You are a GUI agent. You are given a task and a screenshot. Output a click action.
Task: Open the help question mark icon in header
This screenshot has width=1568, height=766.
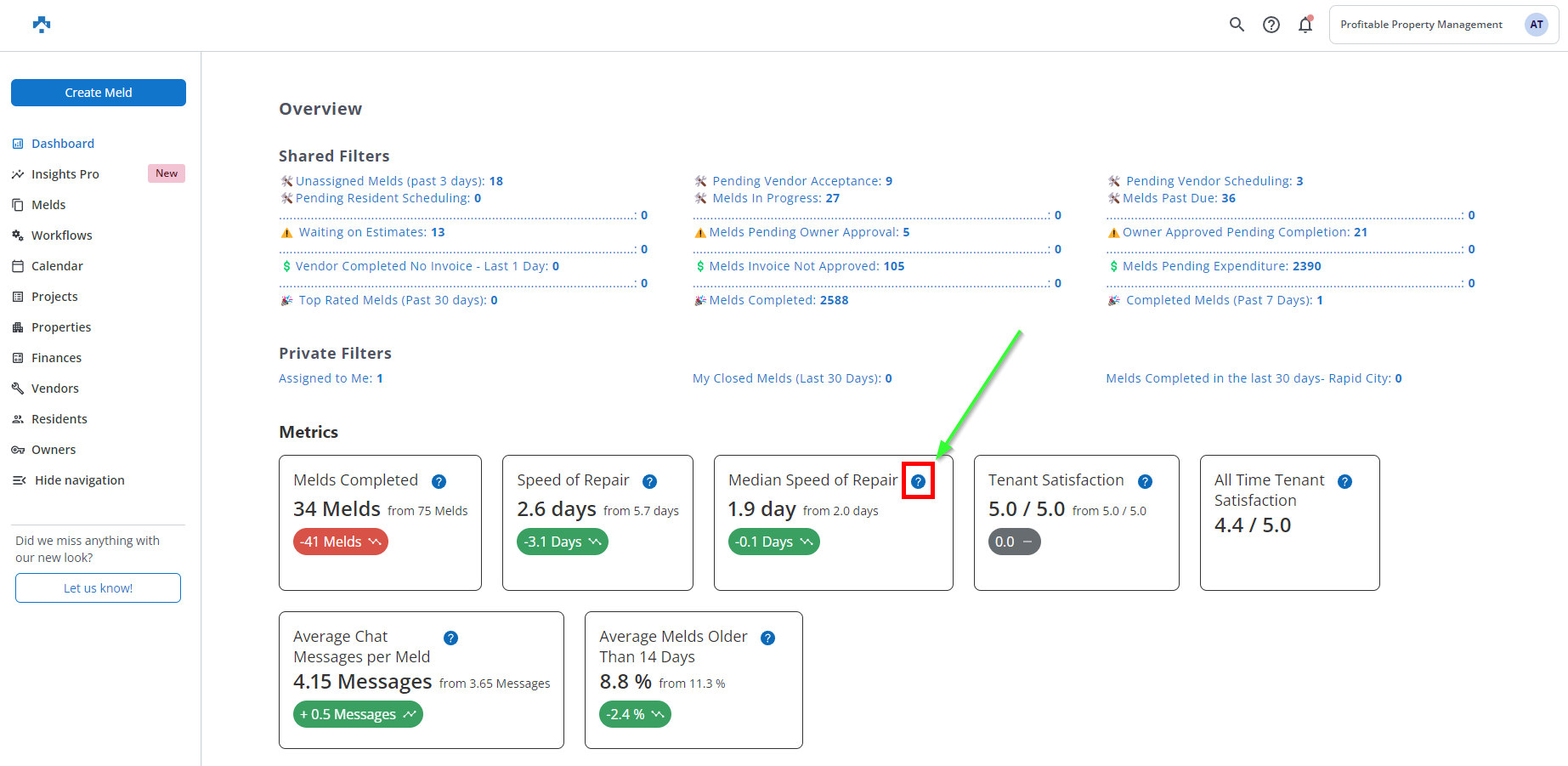click(x=1271, y=25)
